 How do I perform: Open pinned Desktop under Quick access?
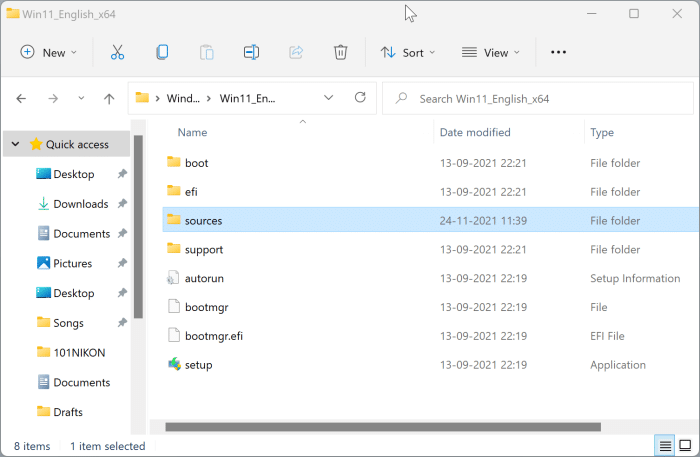pos(74,174)
